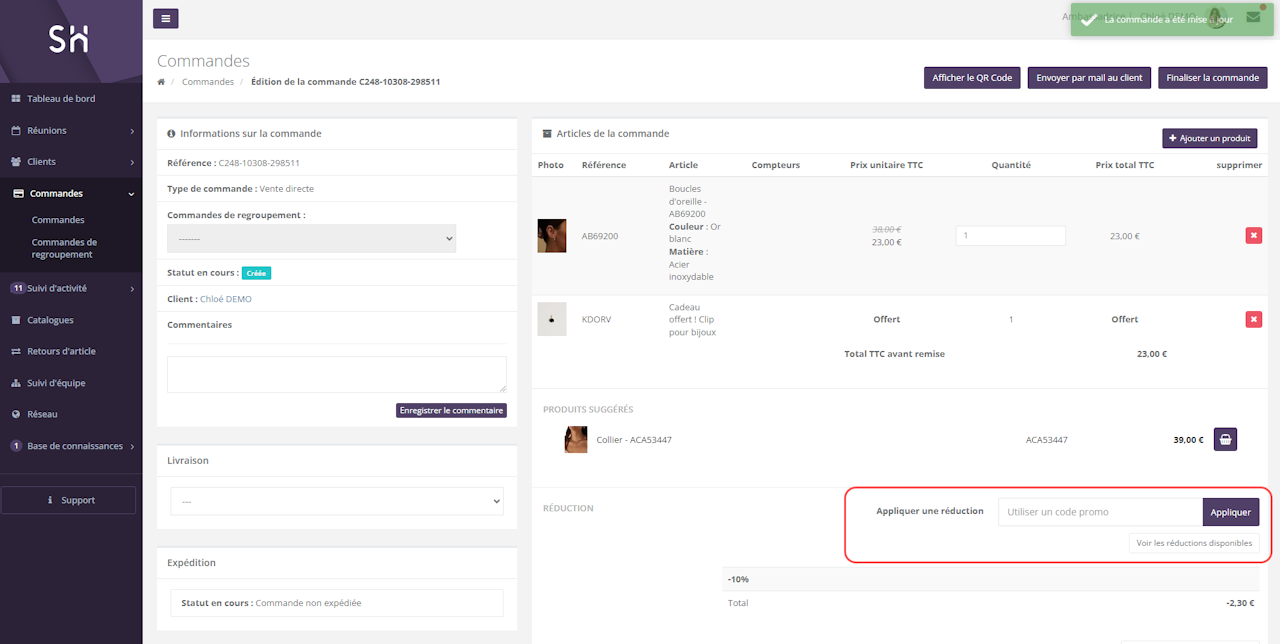
Task: Click Finaliser la commande button
Action: click(1212, 78)
